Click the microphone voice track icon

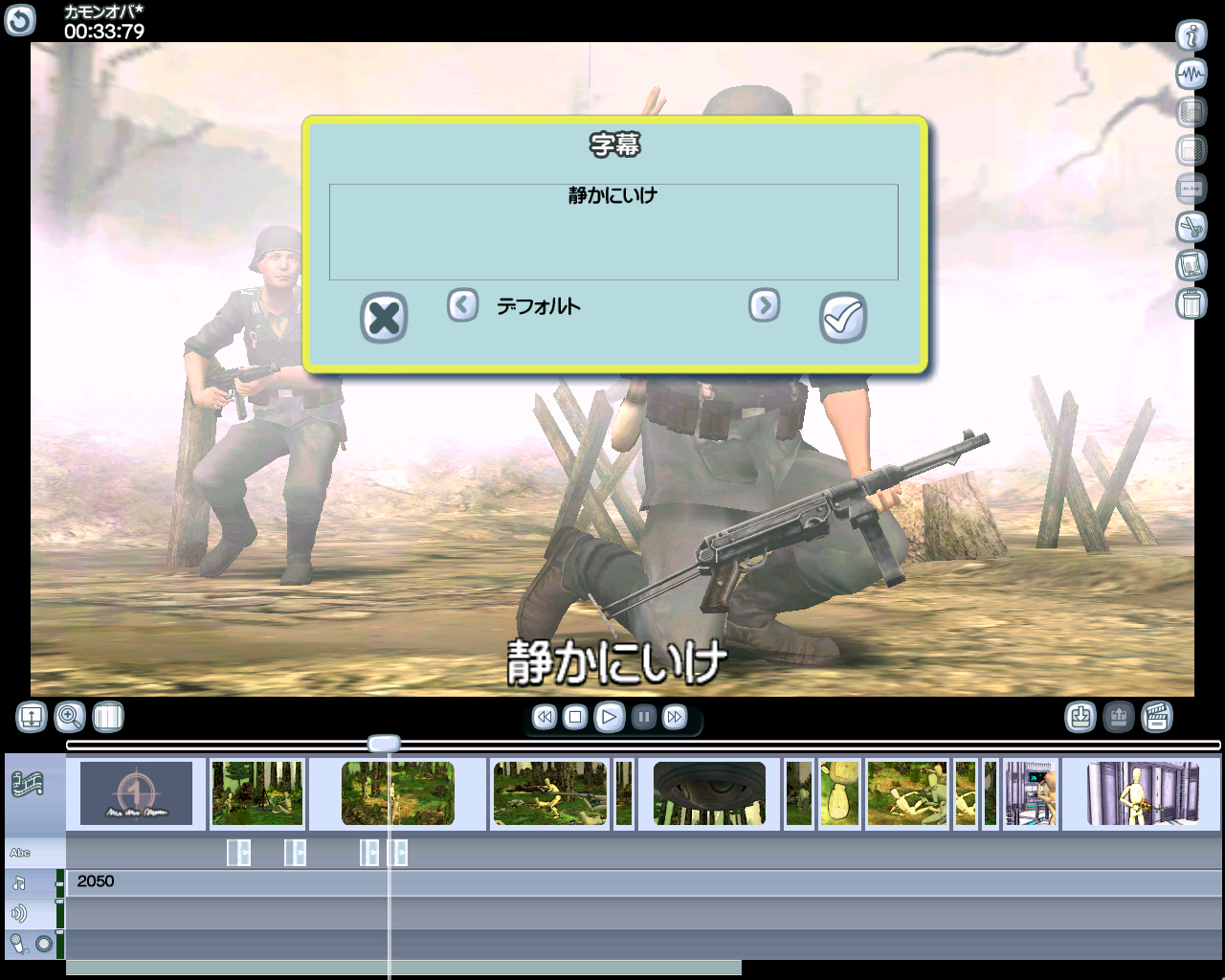18,945
